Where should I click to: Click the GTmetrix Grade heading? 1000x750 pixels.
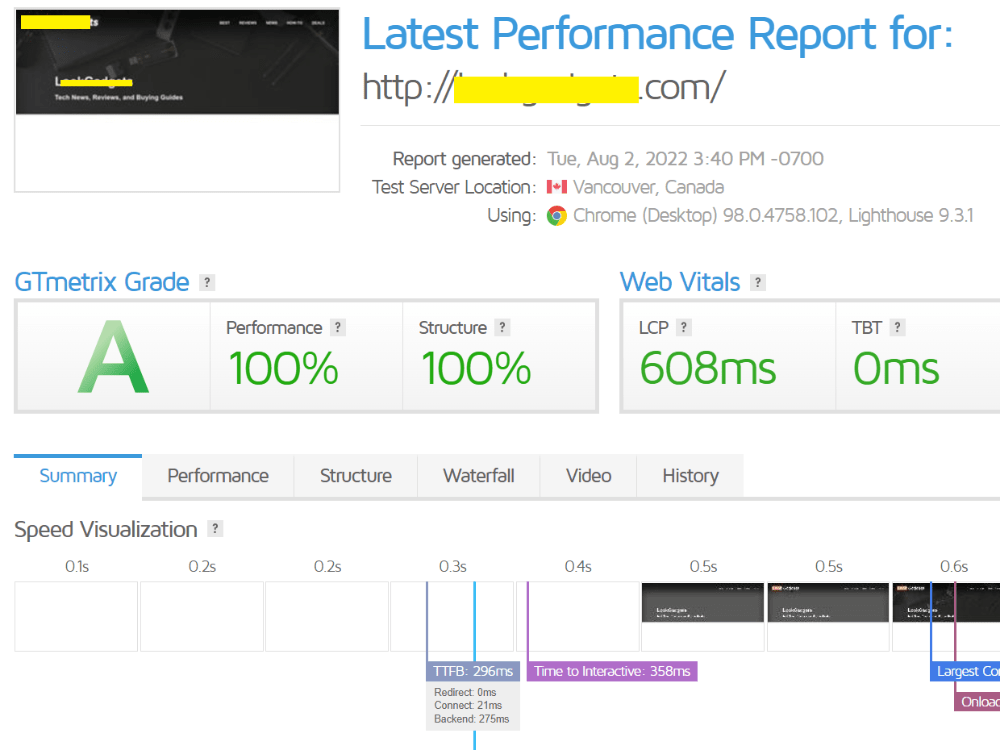pyautogui.click(x=102, y=282)
